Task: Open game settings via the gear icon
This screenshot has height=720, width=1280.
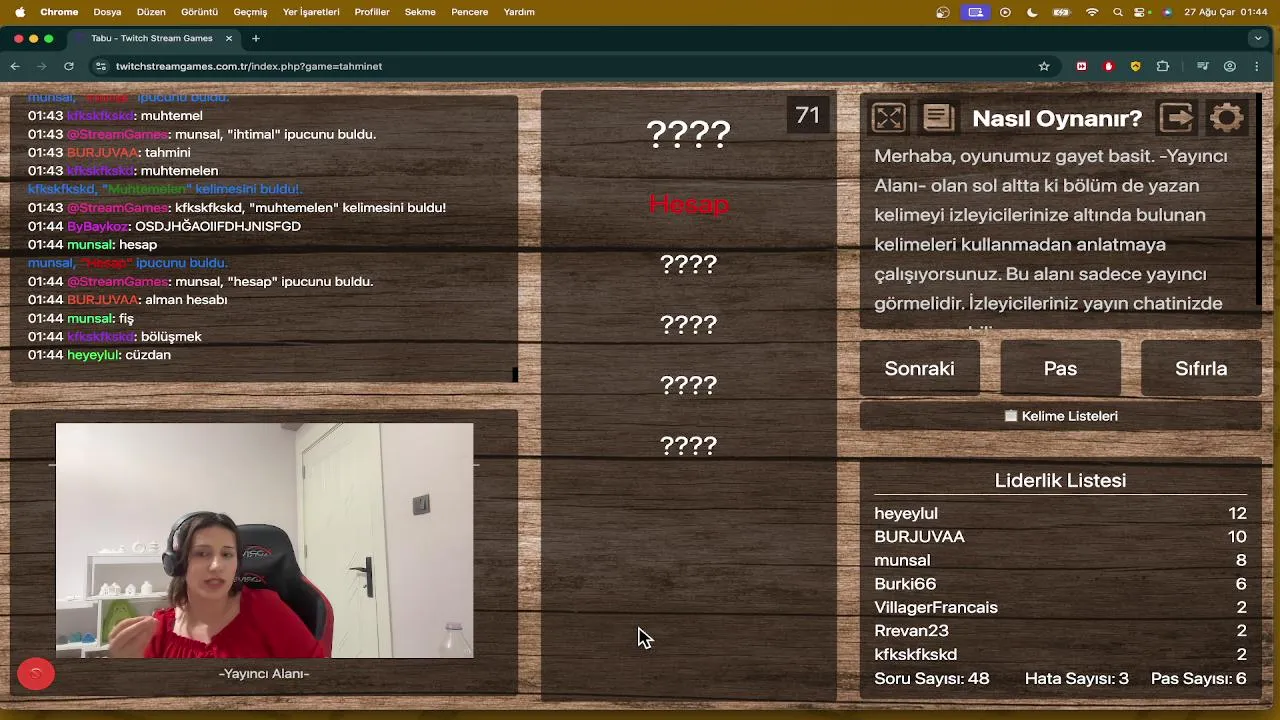Action: tap(1226, 118)
